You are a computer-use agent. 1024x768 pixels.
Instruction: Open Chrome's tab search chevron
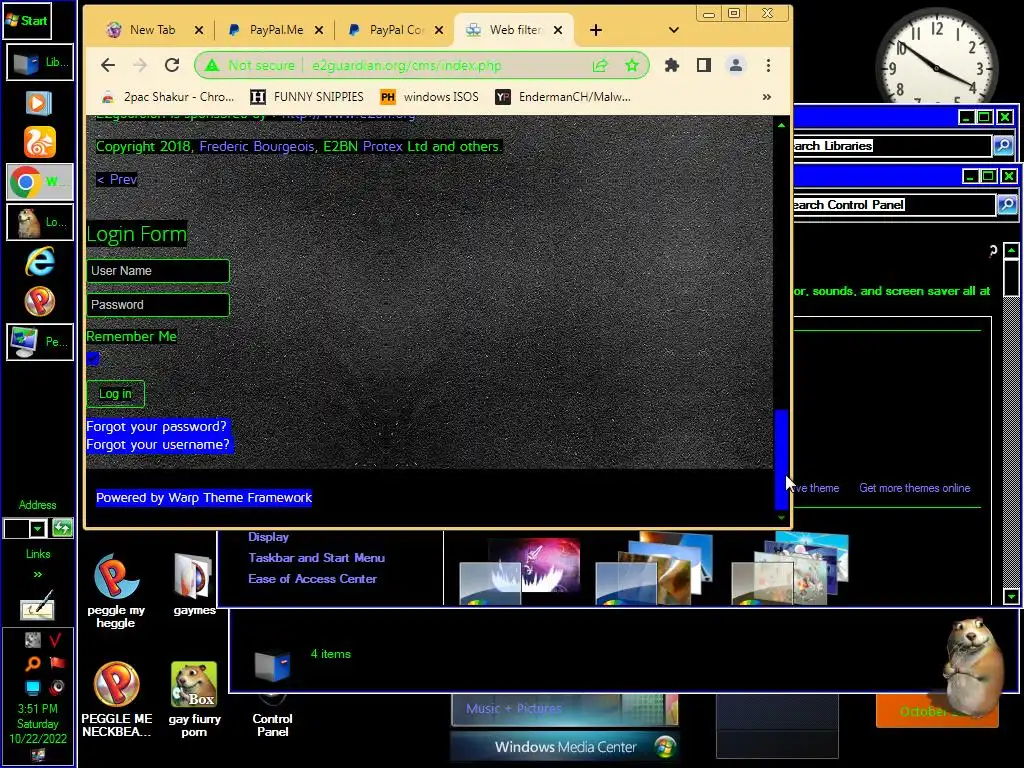click(674, 30)
